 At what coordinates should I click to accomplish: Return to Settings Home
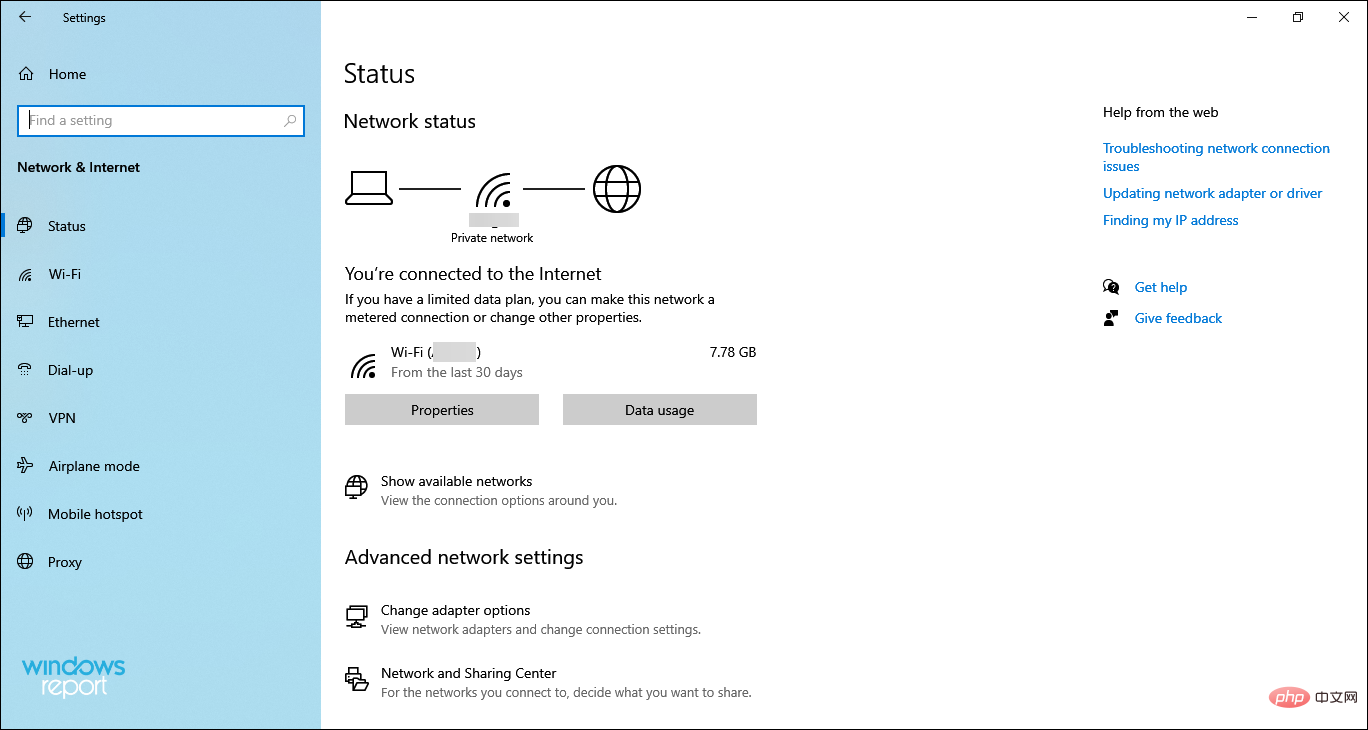tap(66, 73)
